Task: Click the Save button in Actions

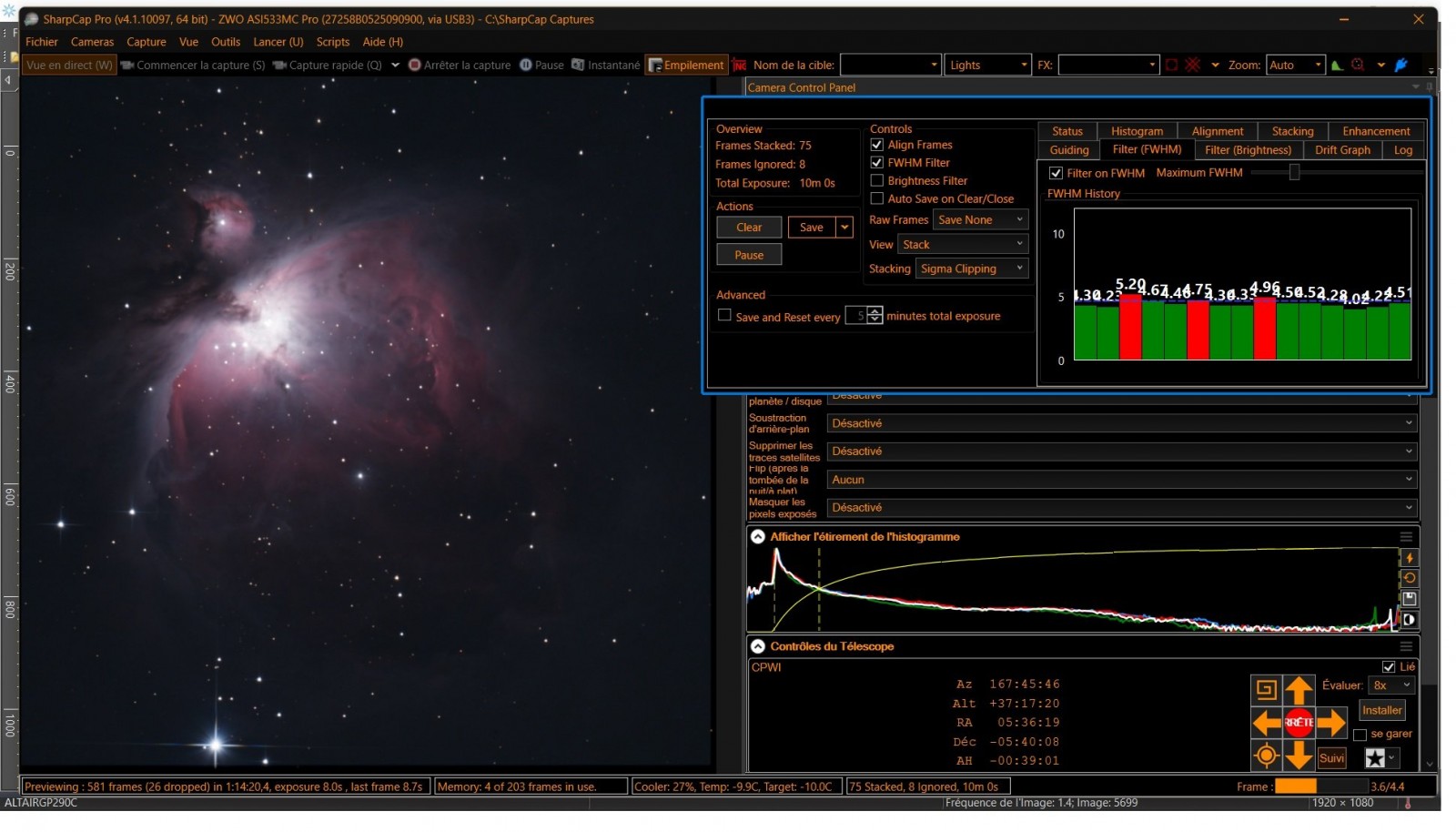Action: tap(812, 228)
